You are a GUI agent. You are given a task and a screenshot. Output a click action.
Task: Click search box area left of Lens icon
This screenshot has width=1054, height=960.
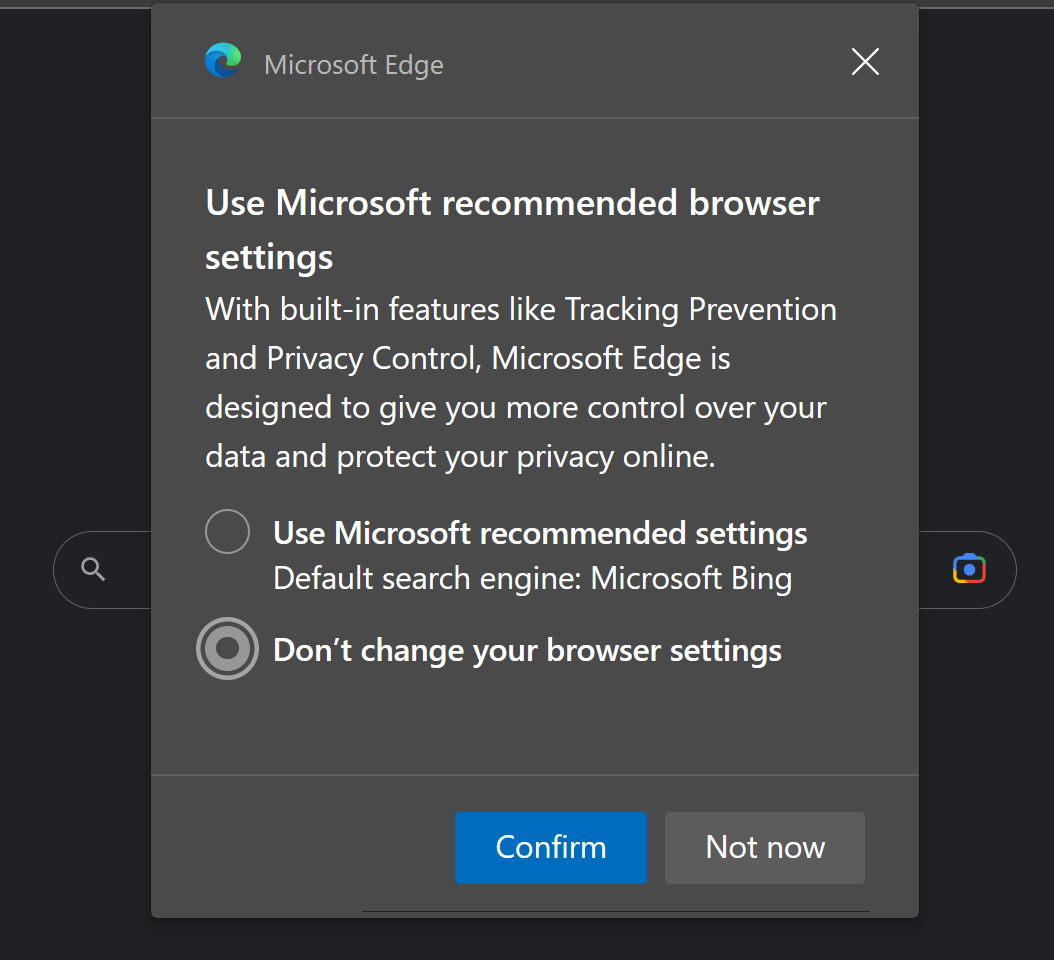[934, 569]
